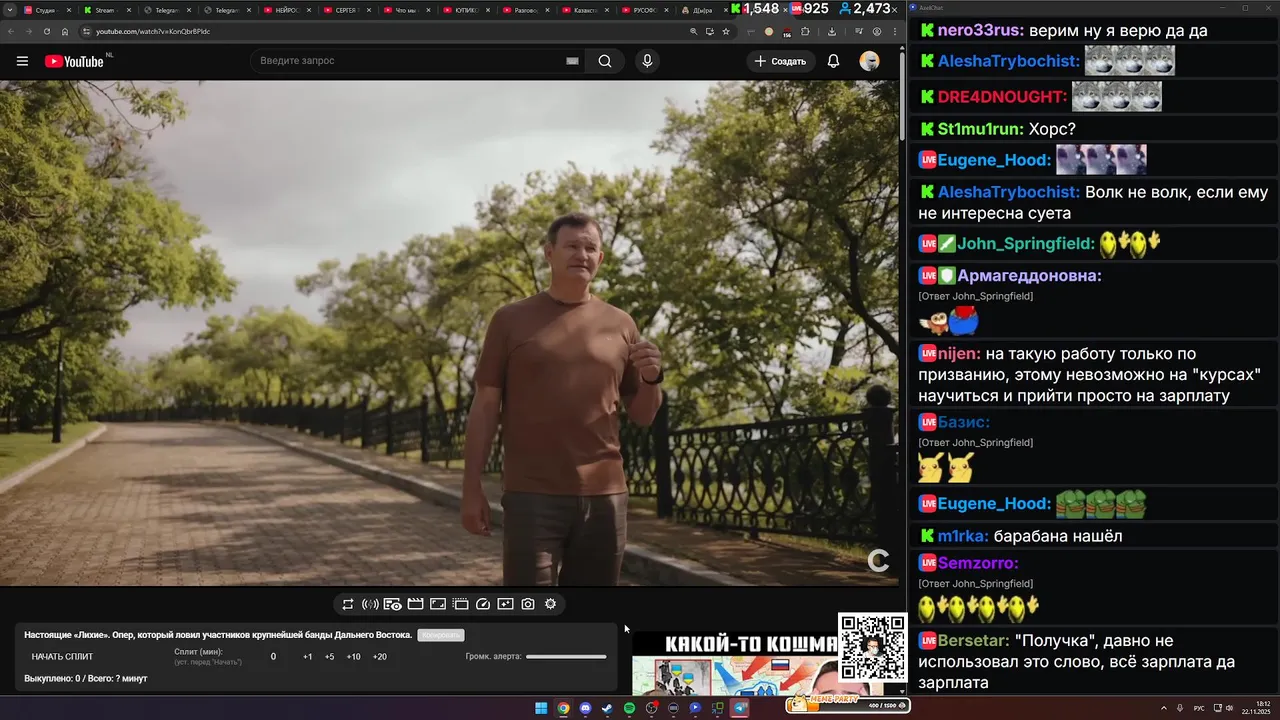Open Steam from the taskbar
Image resolution: width=1280 pixels, height=720 pixels.
607,708
